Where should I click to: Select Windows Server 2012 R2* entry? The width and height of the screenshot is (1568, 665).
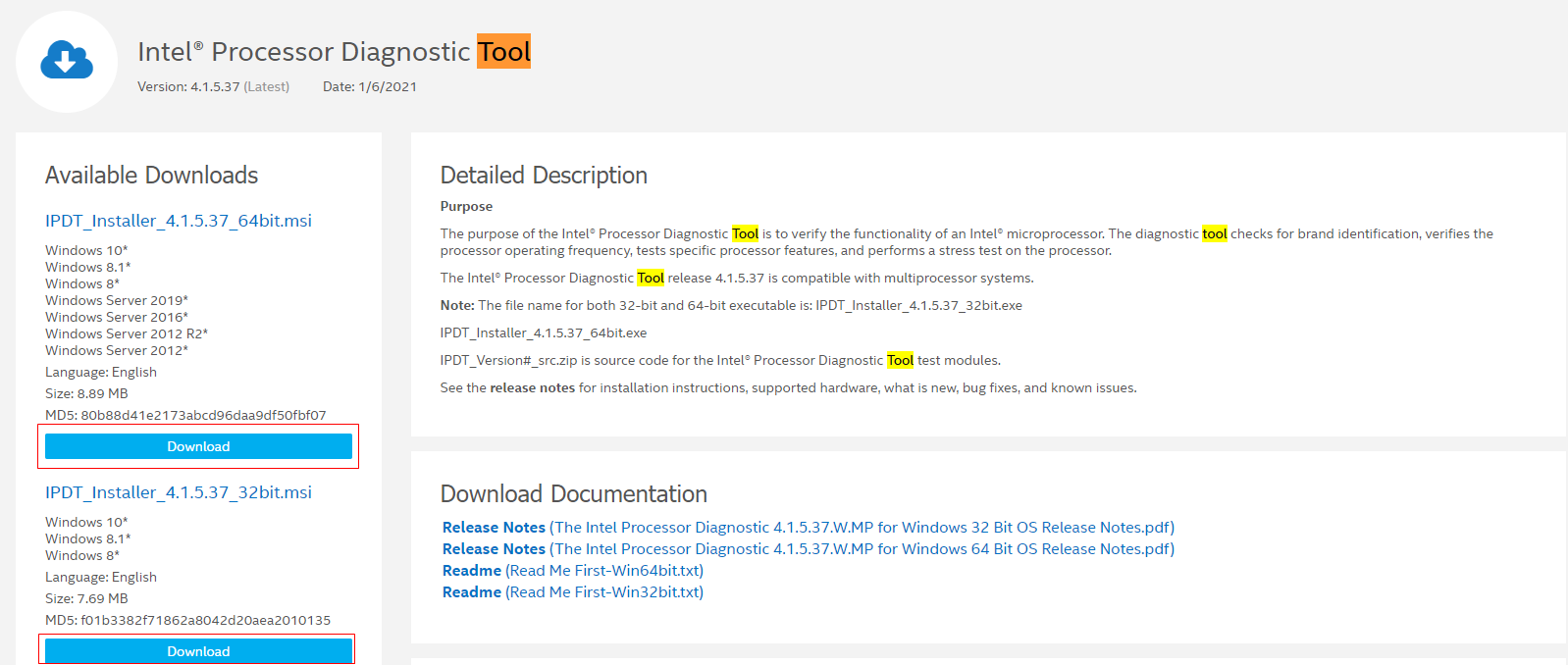[127, 334]
